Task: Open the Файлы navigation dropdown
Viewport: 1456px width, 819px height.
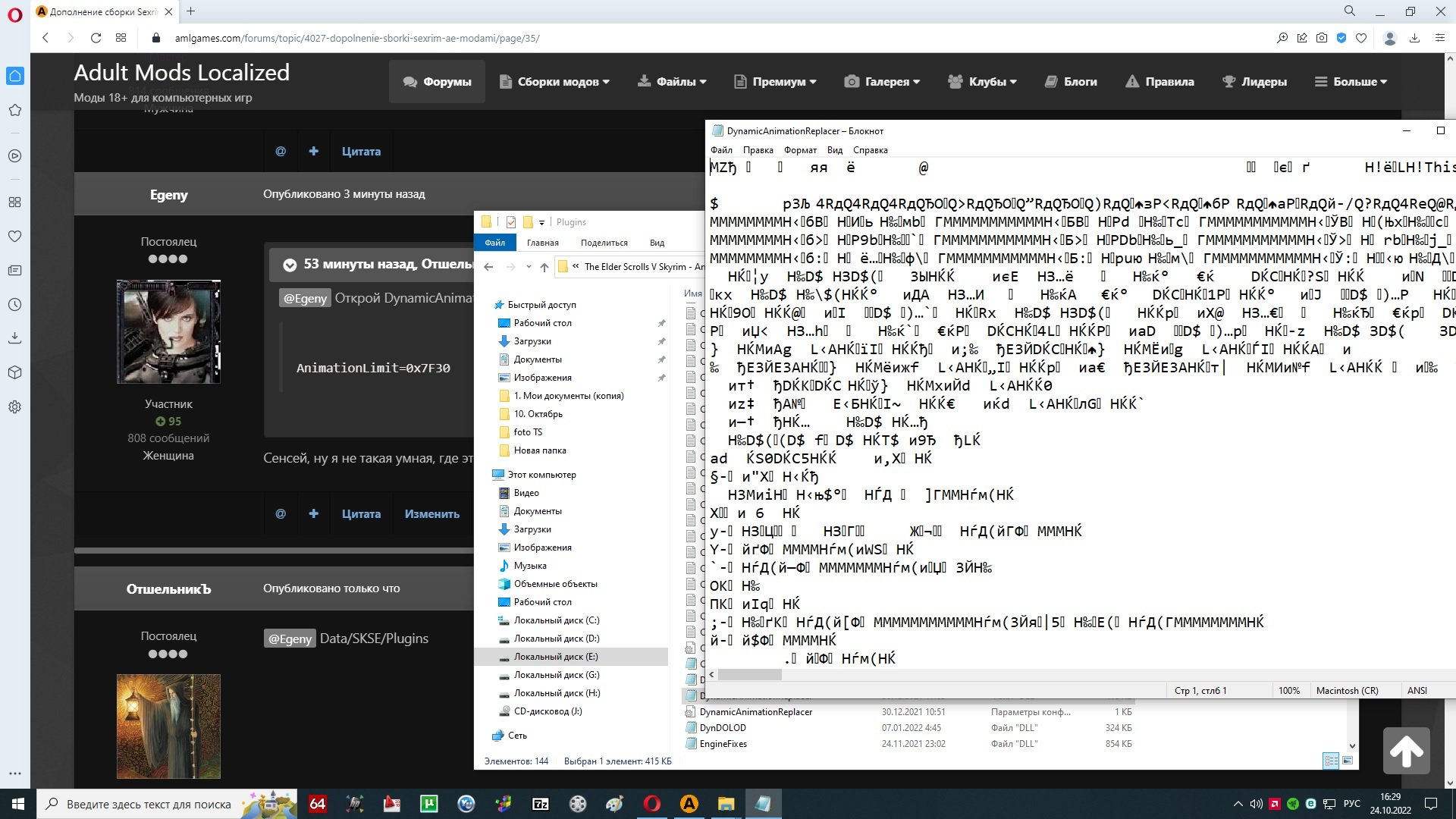Action: (x=672, y=82)
